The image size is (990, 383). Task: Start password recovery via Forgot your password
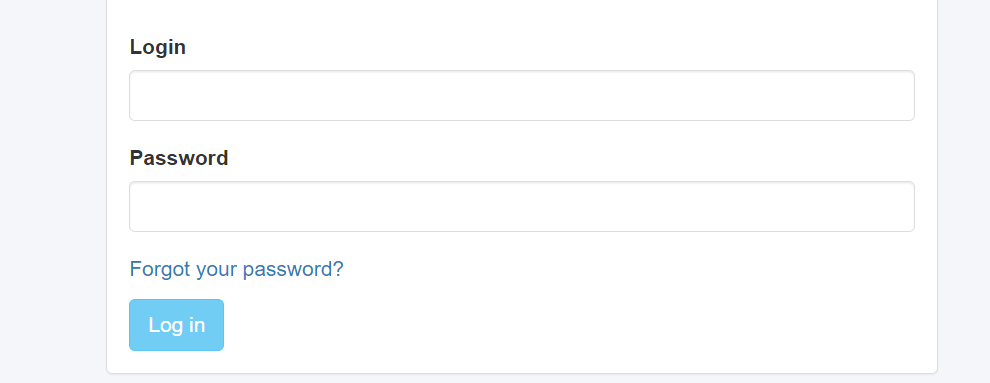click(x=236, y=269)
